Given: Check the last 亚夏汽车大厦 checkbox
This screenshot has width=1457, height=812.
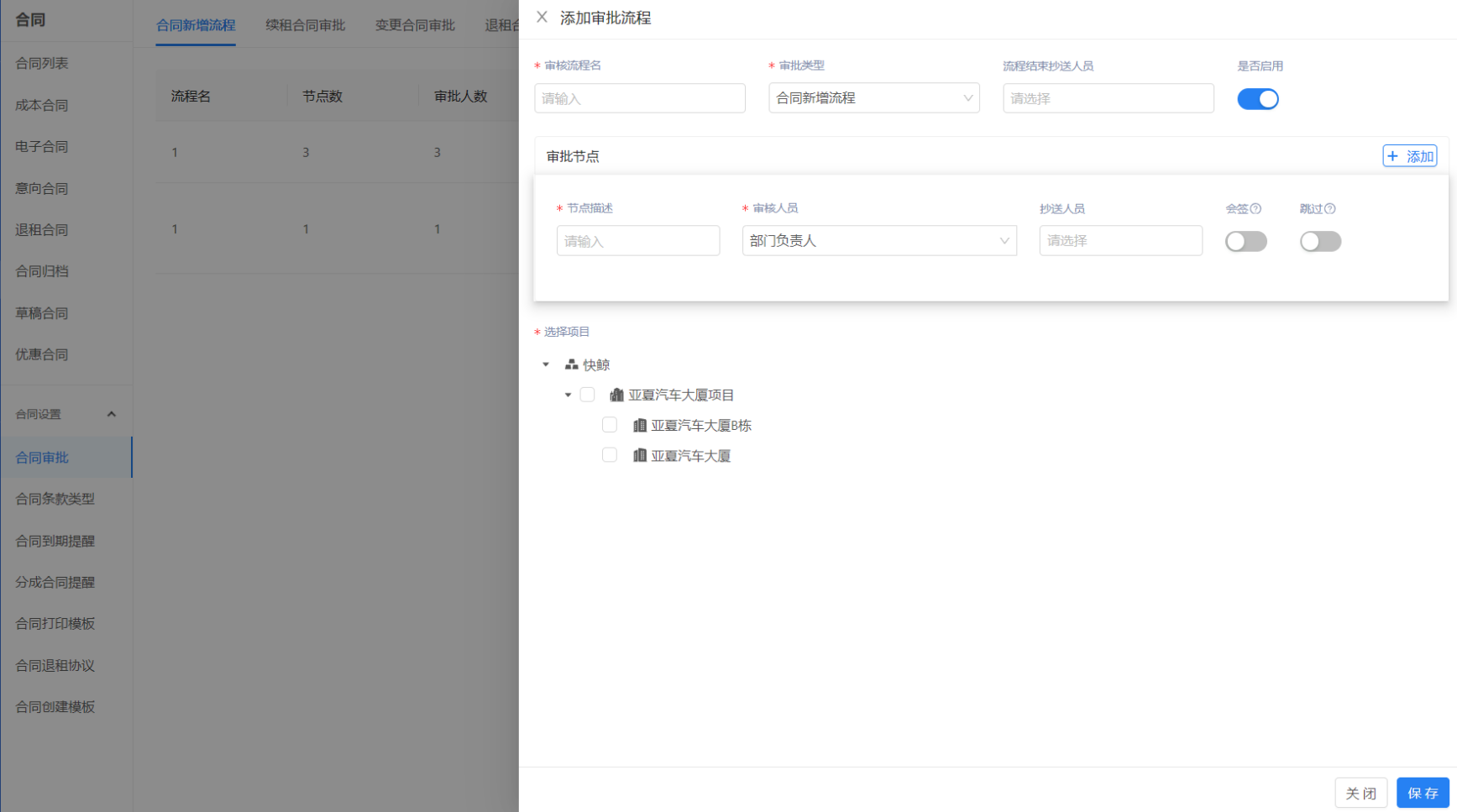Looking at the screenshot, I should [x=610, y=455].
